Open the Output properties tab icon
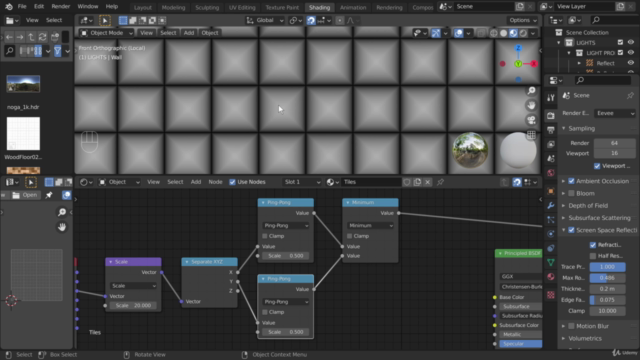640x360 pixels. point(551,130)
